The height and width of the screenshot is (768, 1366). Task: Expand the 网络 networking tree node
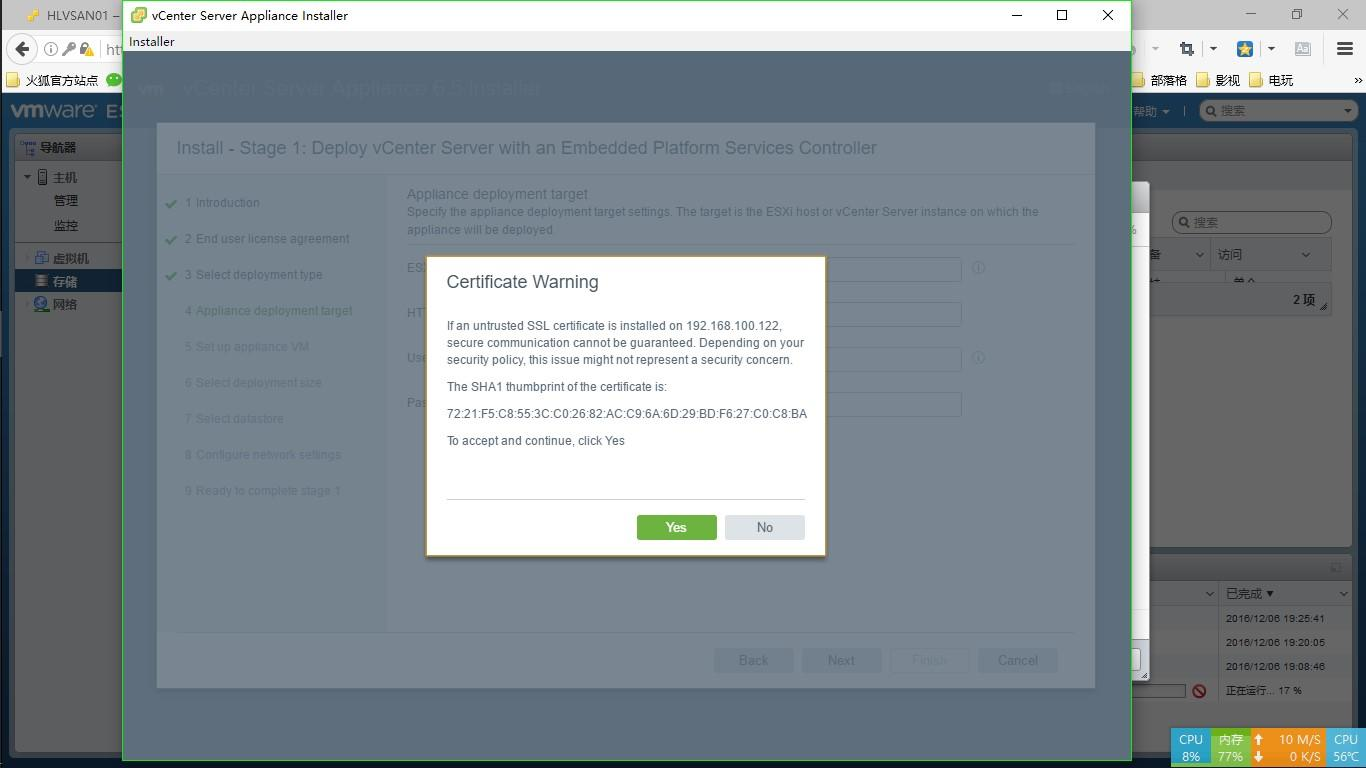28,304
